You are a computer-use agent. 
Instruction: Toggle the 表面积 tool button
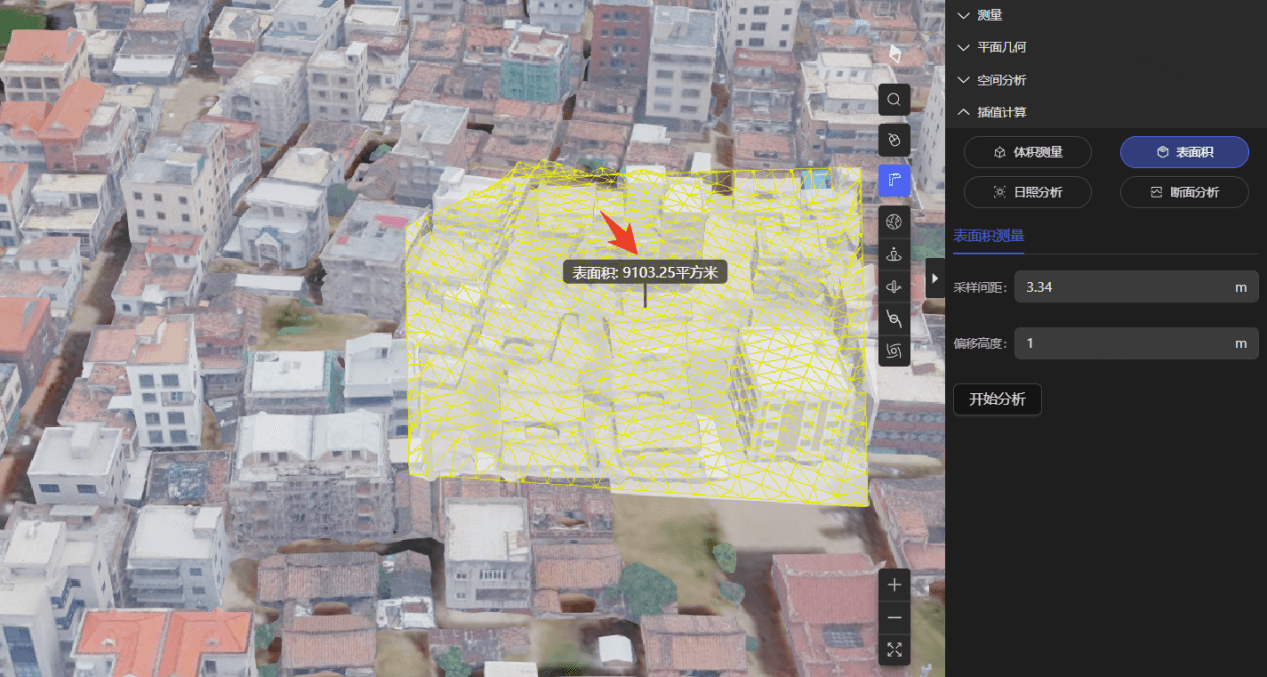point(1184,152)
